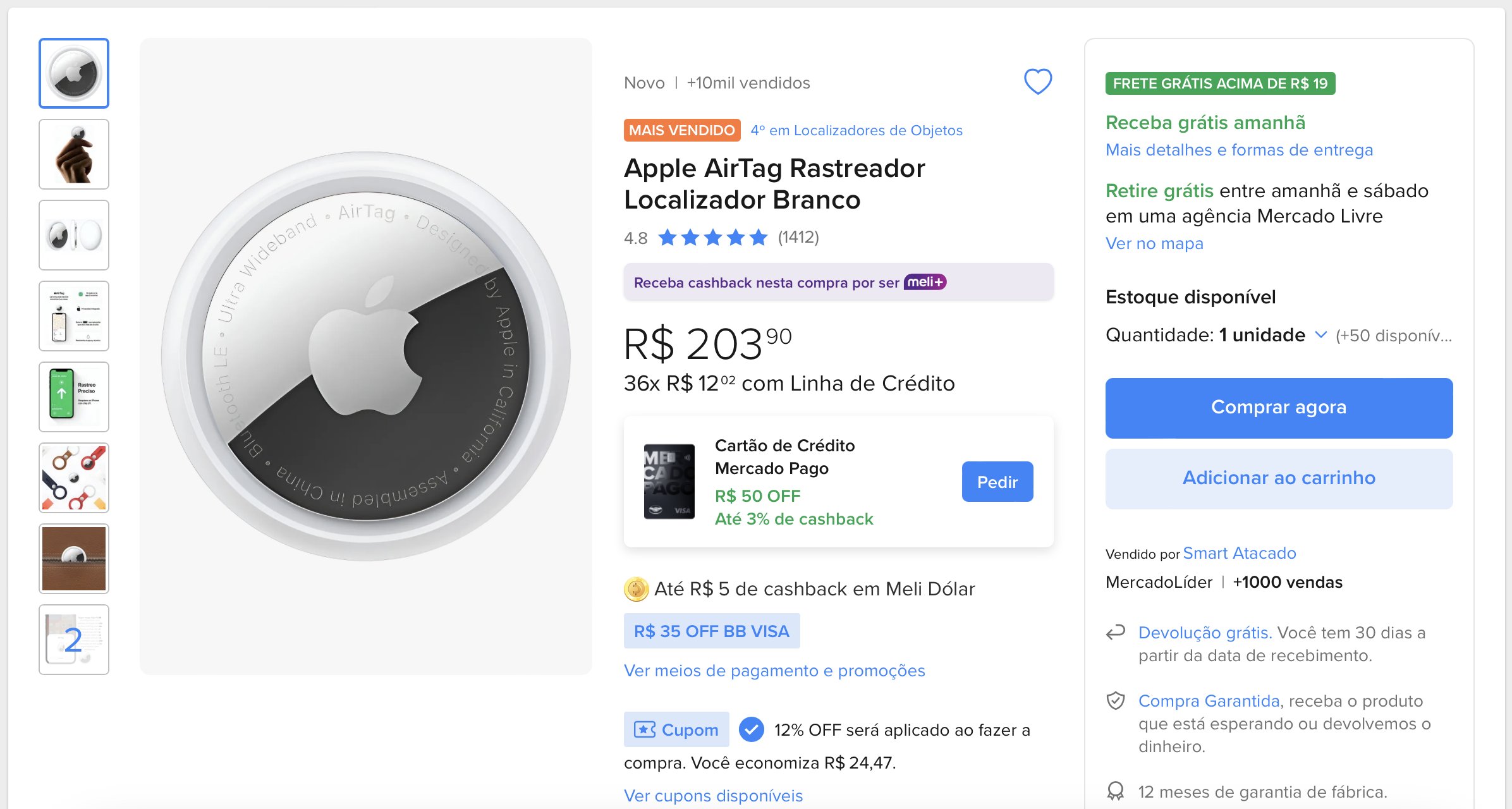1512x809 pixels.
Task: Click the five-star rating display
Action: [712, 238]
